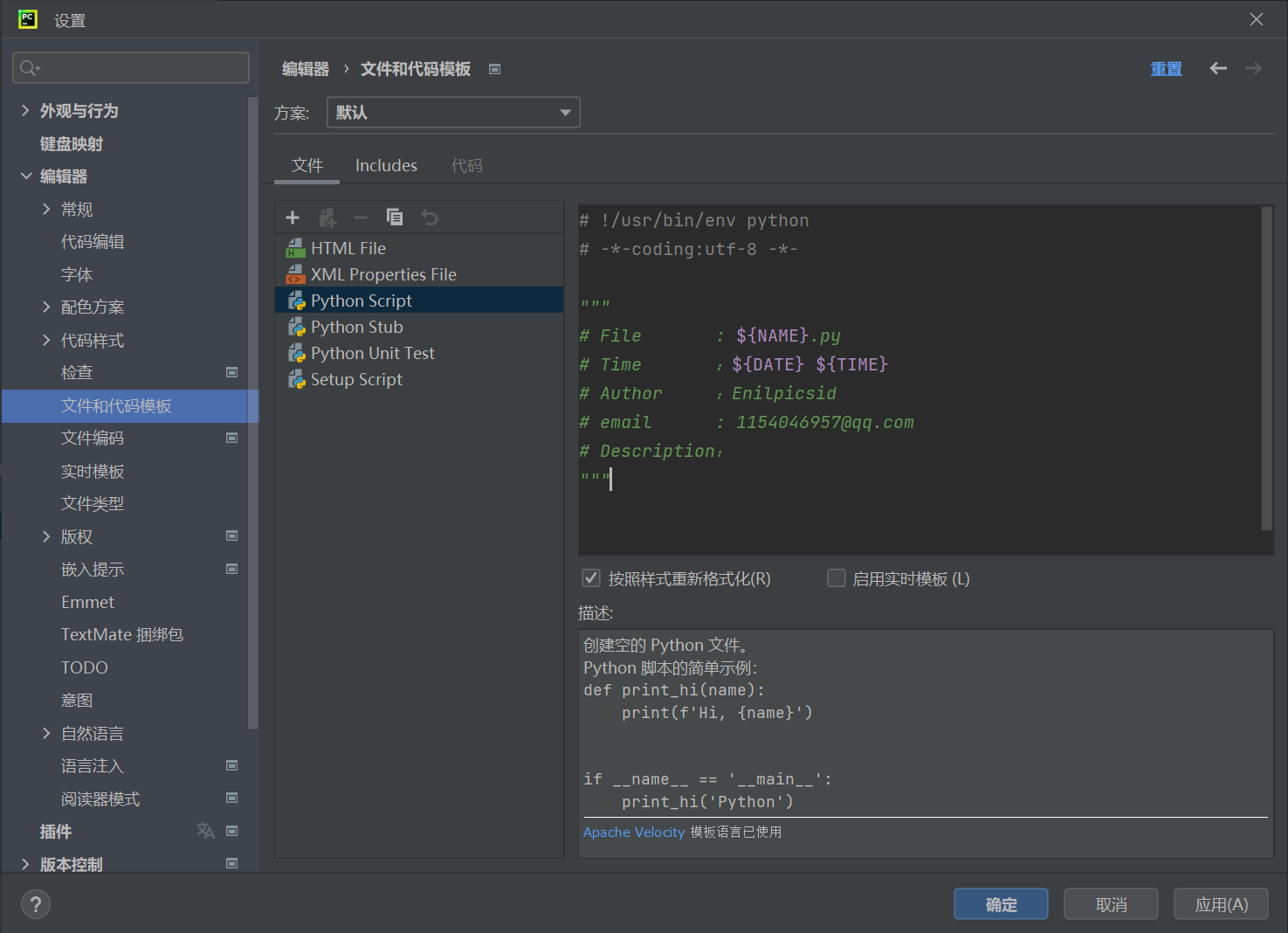
Task: Expand the 代码样式 tree node
Action: pyautogui.click(x=46, y=340)
